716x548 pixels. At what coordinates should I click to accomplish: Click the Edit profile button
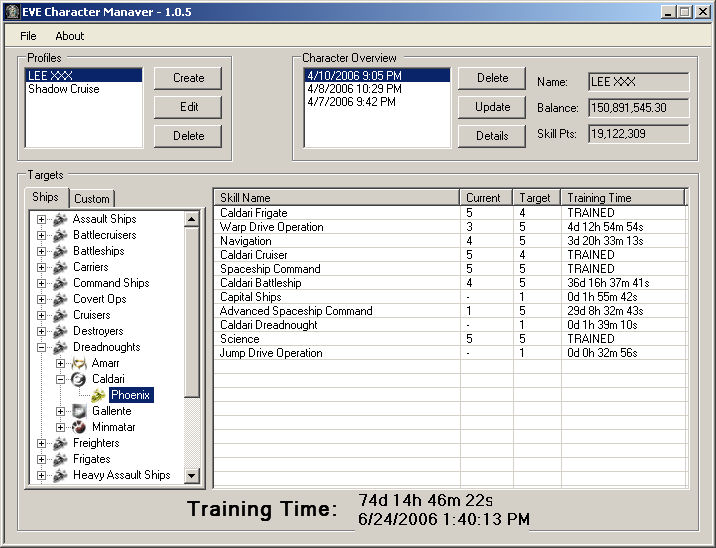tap(188, 107)
